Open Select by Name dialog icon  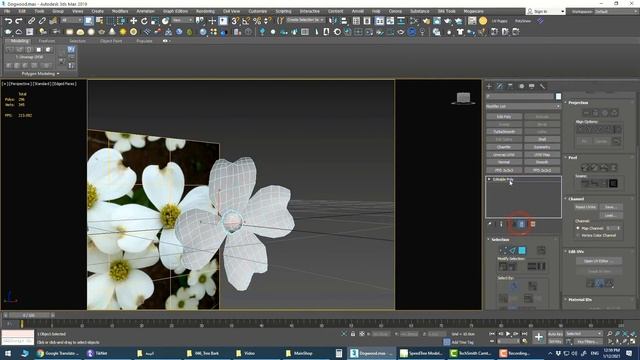pos(100,20)
